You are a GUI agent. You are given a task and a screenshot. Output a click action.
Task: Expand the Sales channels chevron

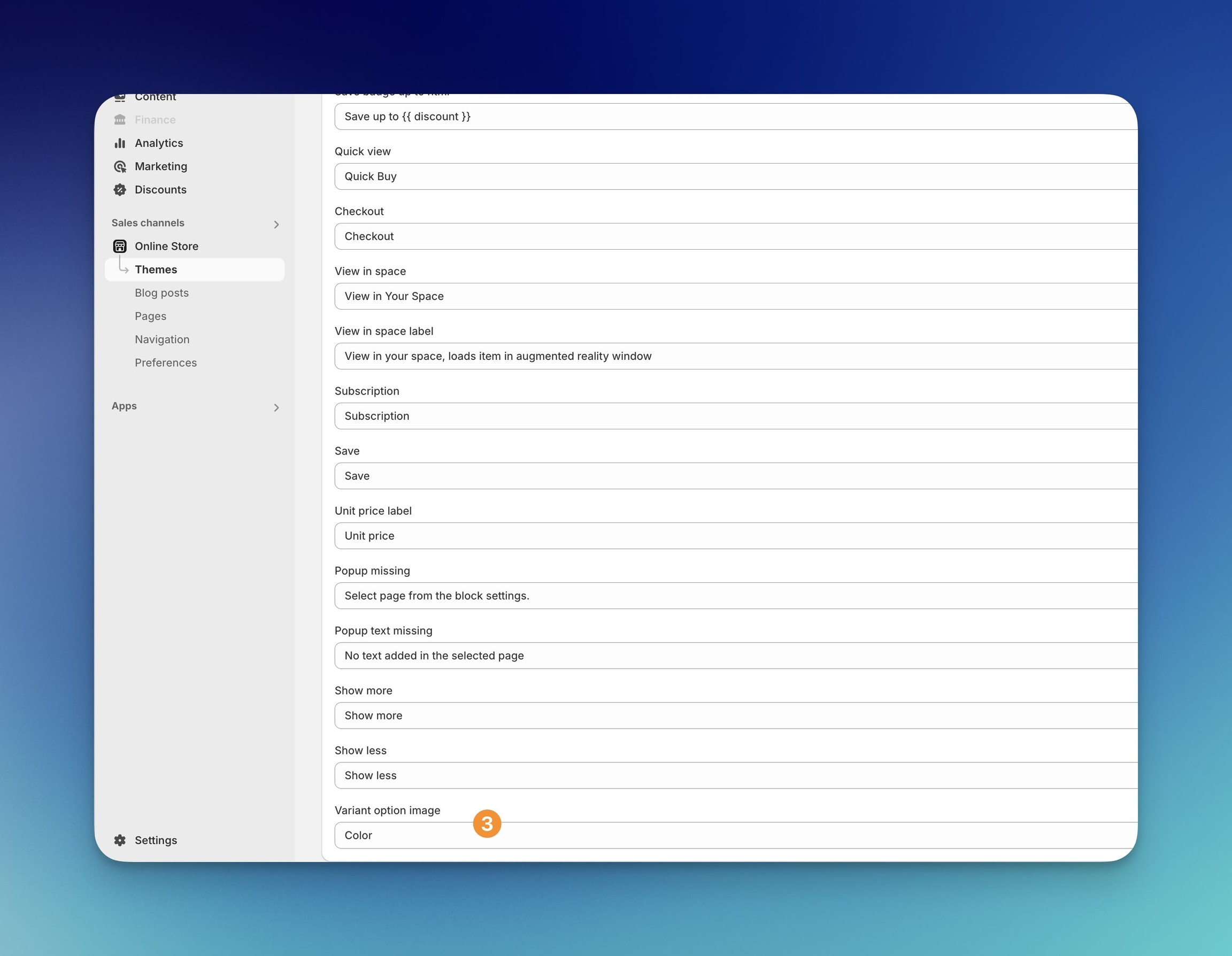click(276, 225)
